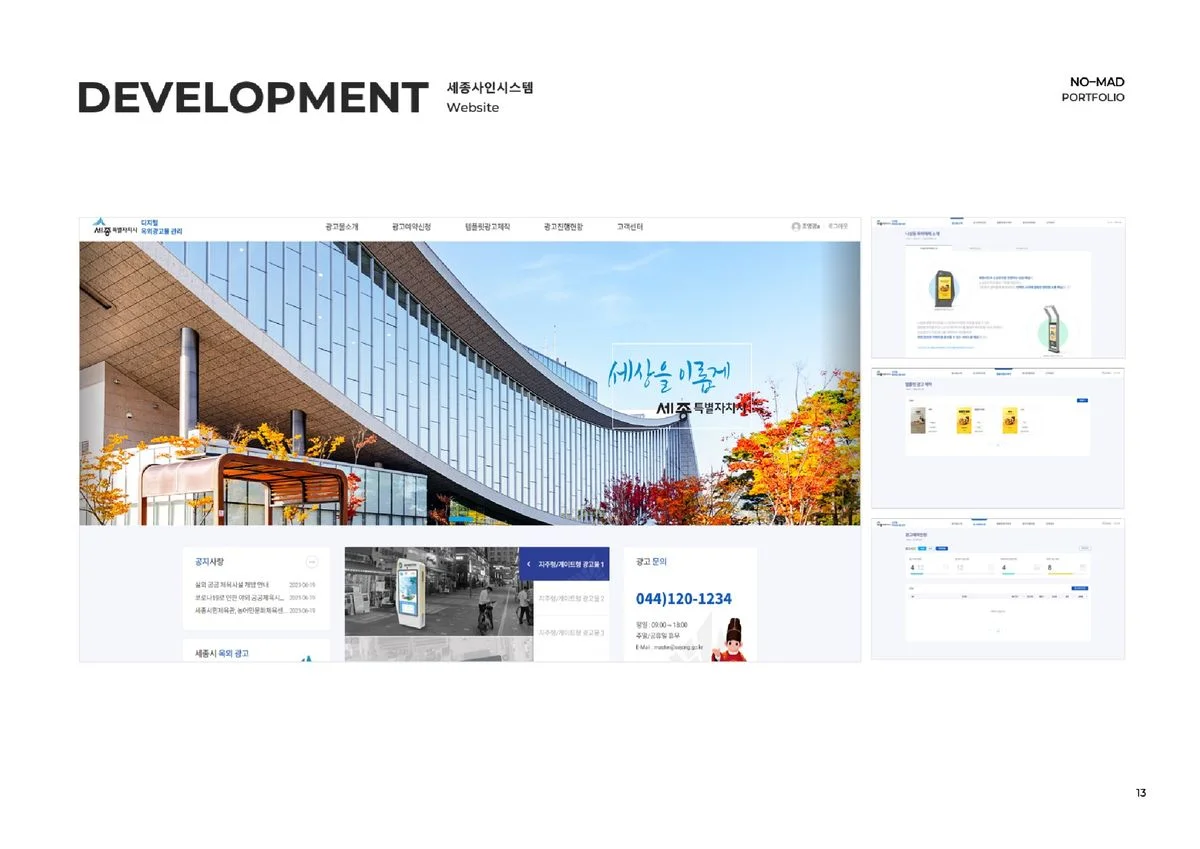Click the cartoon mascot character icon
The width and height of the screenshot is (1200, 849).
click(x=728, y=640)
